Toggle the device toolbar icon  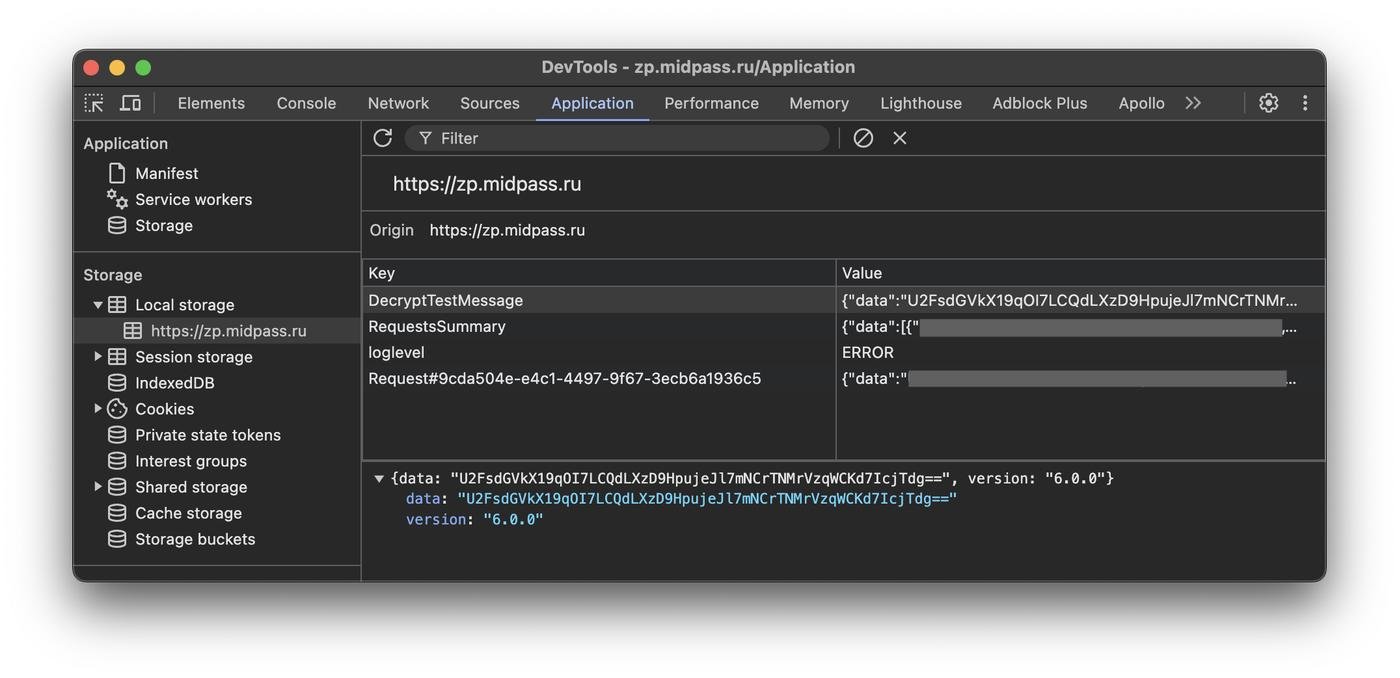click(x=130, y=103)
